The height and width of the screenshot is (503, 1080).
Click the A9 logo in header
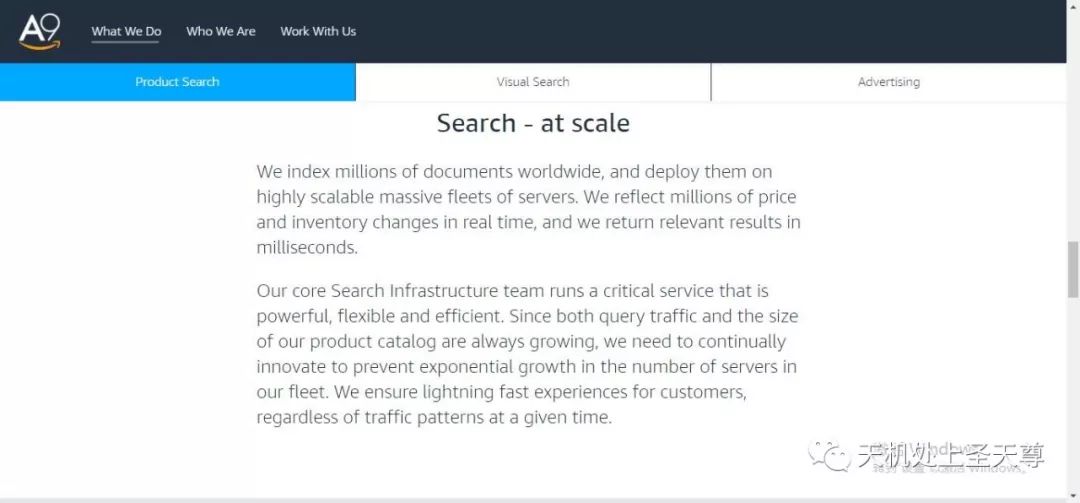[39, 32]
